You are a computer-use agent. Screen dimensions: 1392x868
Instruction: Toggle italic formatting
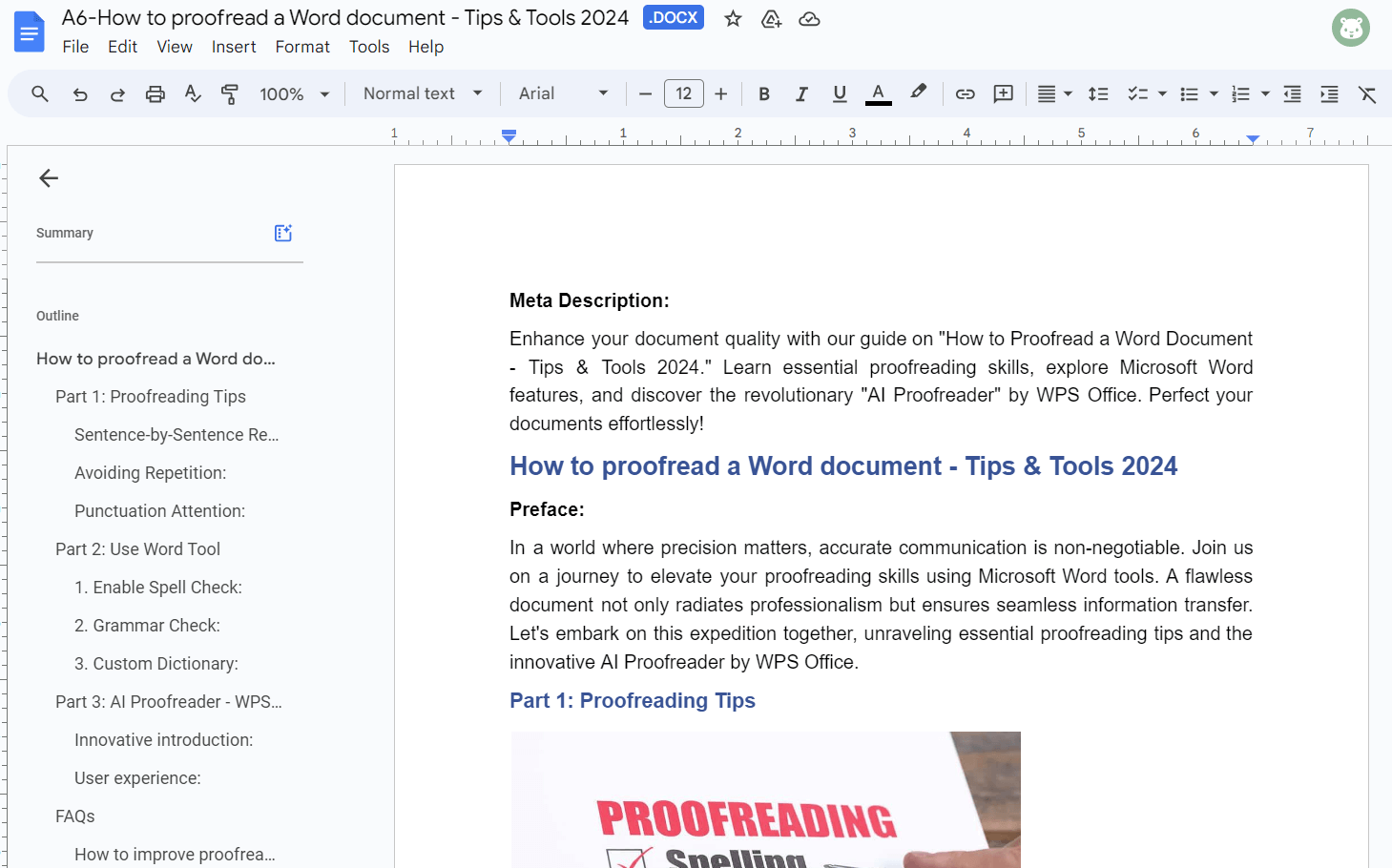[801, 93]
